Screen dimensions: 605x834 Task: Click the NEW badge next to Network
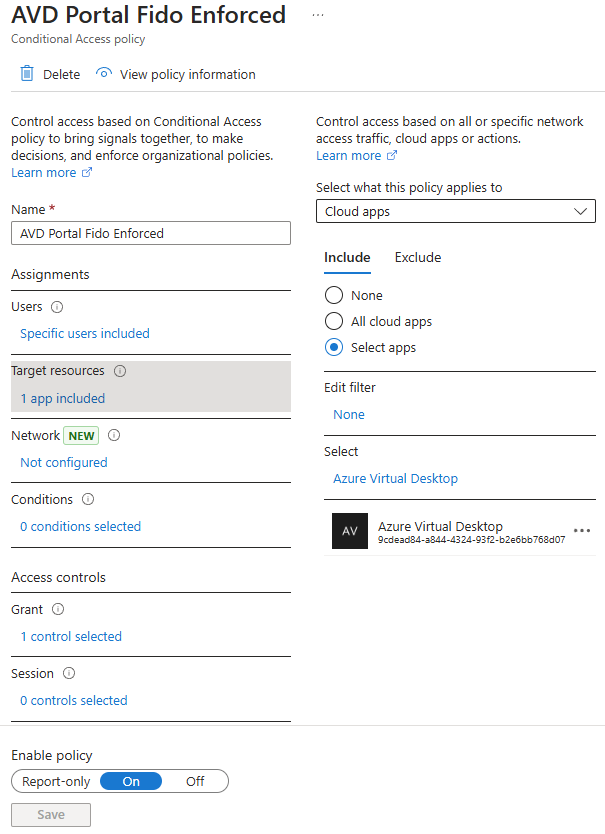point(81,436)
